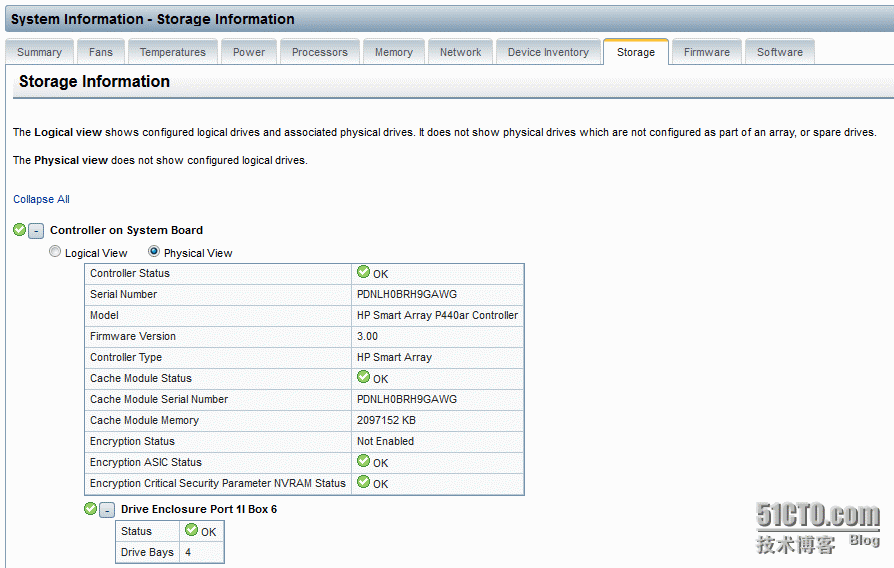This screenshot has width=894, height=568.
Task: Open the Summary tab
Action: coord(39,52)
